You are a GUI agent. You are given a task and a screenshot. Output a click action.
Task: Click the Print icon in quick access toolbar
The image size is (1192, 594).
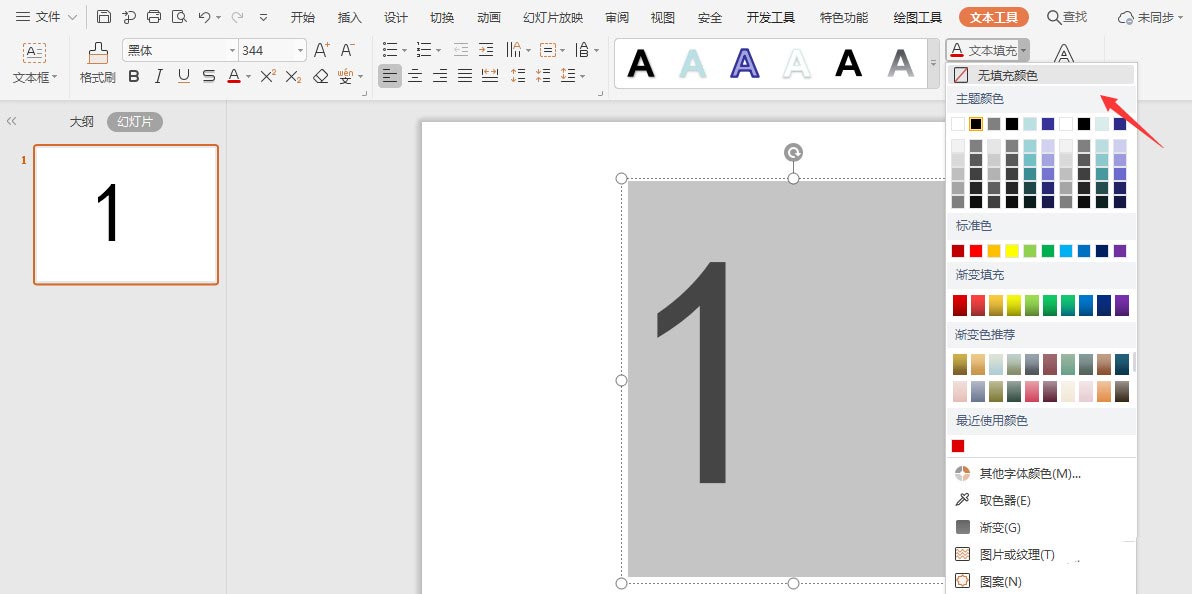pos(154,17)
